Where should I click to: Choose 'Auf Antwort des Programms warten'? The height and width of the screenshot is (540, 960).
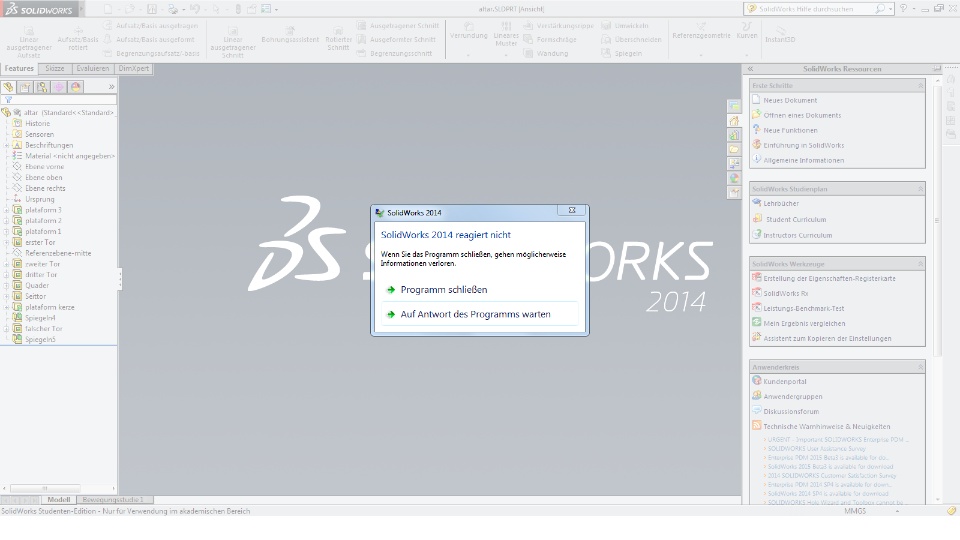[479, 314]
